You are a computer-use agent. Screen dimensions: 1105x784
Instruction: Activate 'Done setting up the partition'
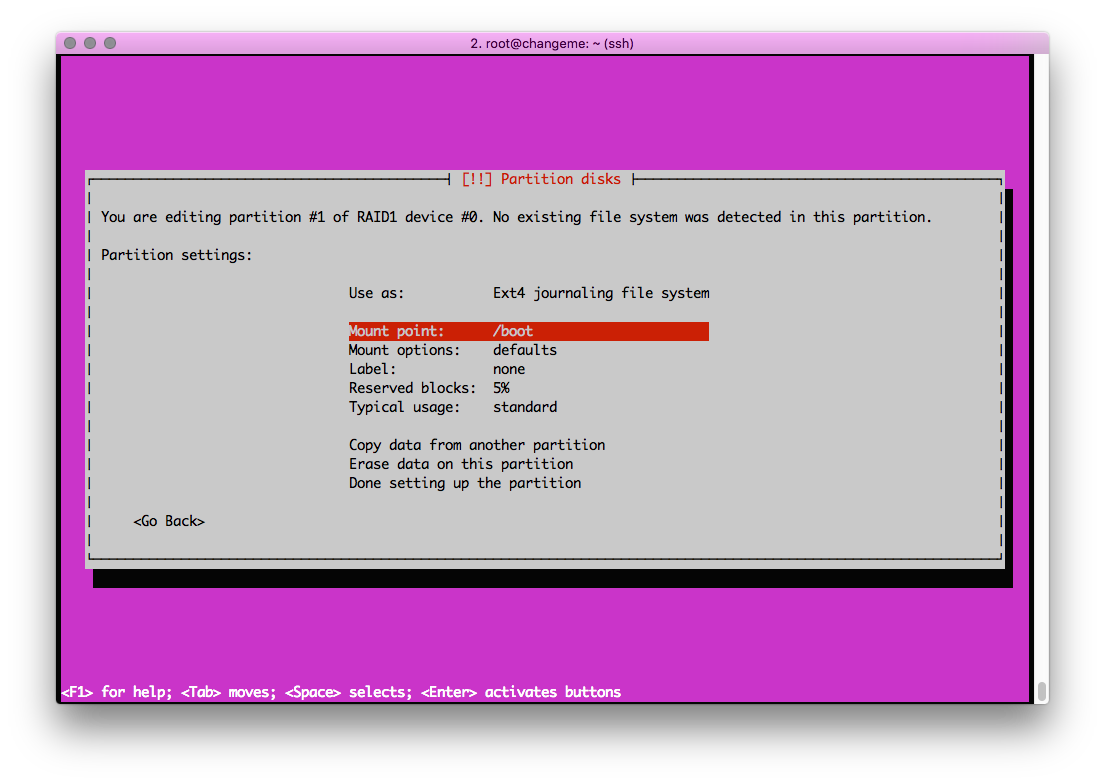464,483
